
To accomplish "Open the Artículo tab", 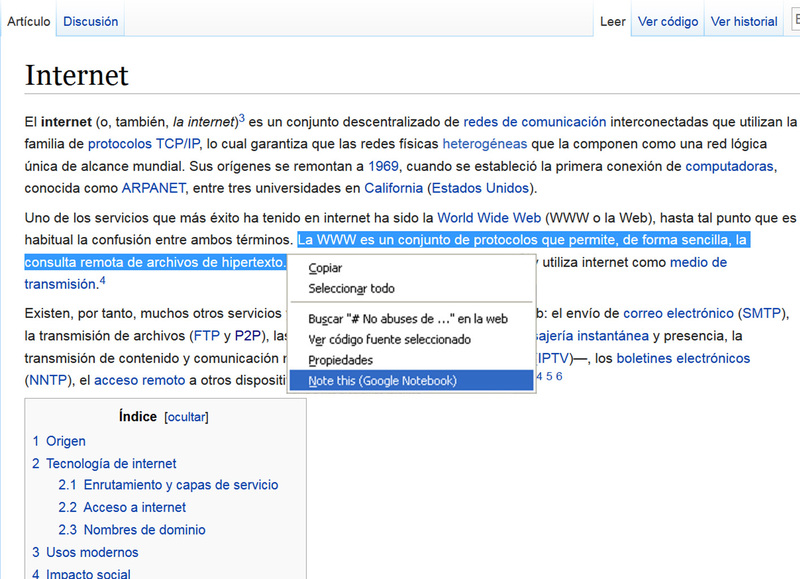I will [29, 21].
